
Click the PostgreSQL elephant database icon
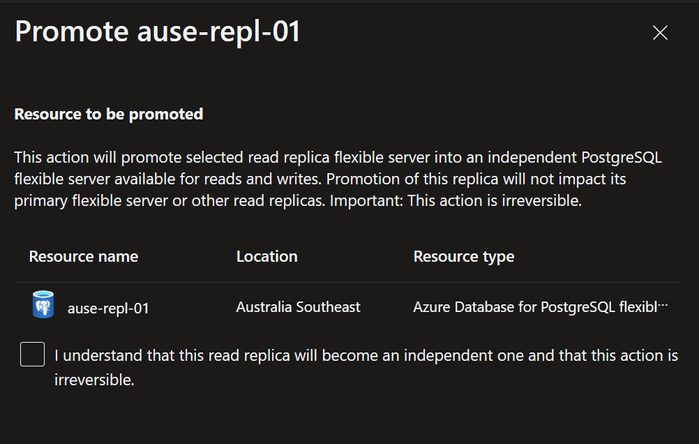point(43,304)
